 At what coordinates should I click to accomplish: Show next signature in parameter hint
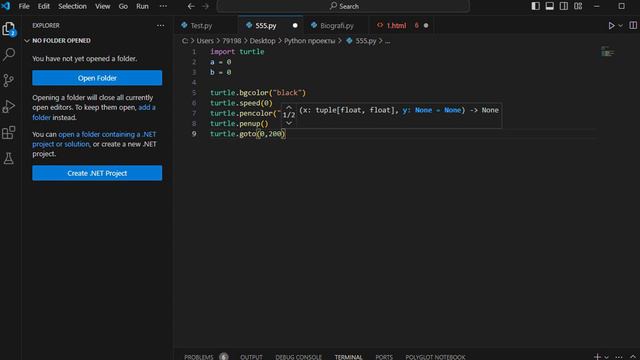click(289, 123)
